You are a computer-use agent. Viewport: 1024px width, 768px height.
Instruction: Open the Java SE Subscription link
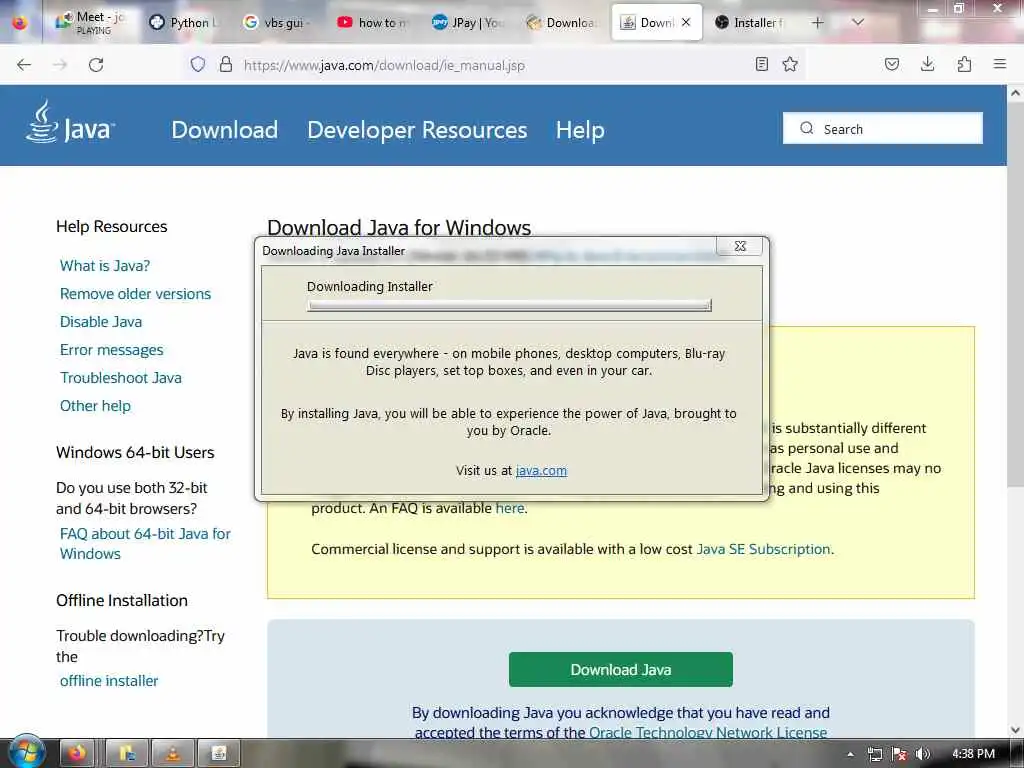pos(764,549)
